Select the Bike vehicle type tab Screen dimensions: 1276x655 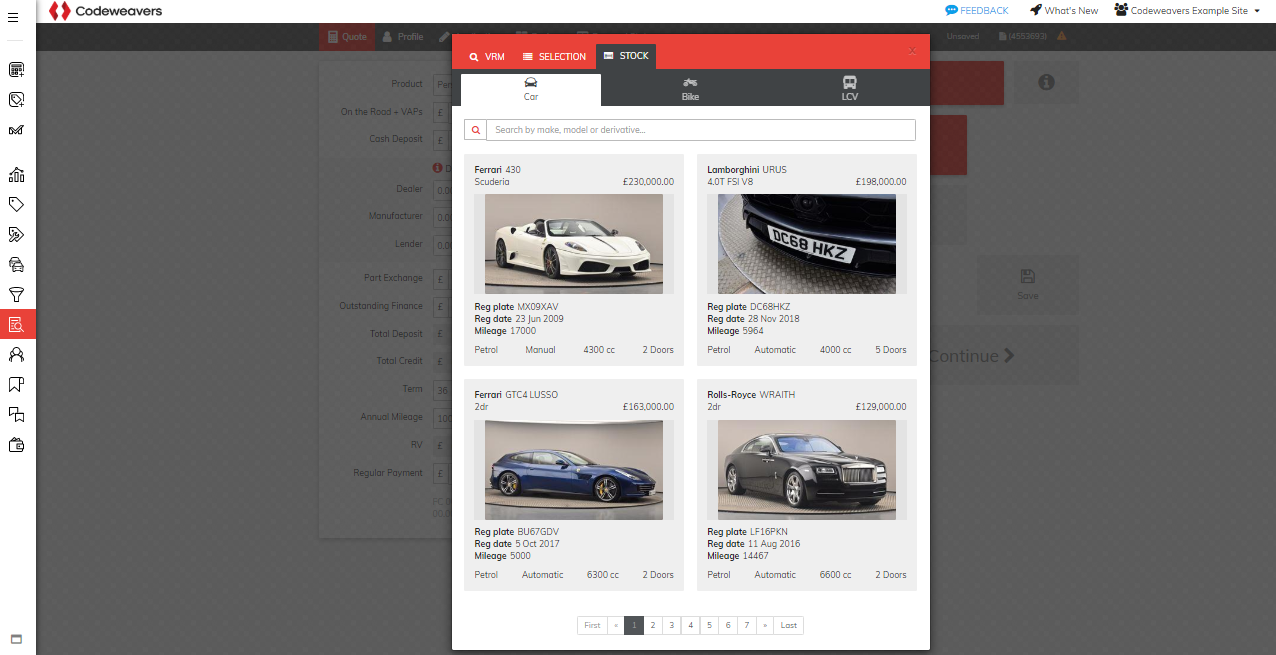click(690, 89)
